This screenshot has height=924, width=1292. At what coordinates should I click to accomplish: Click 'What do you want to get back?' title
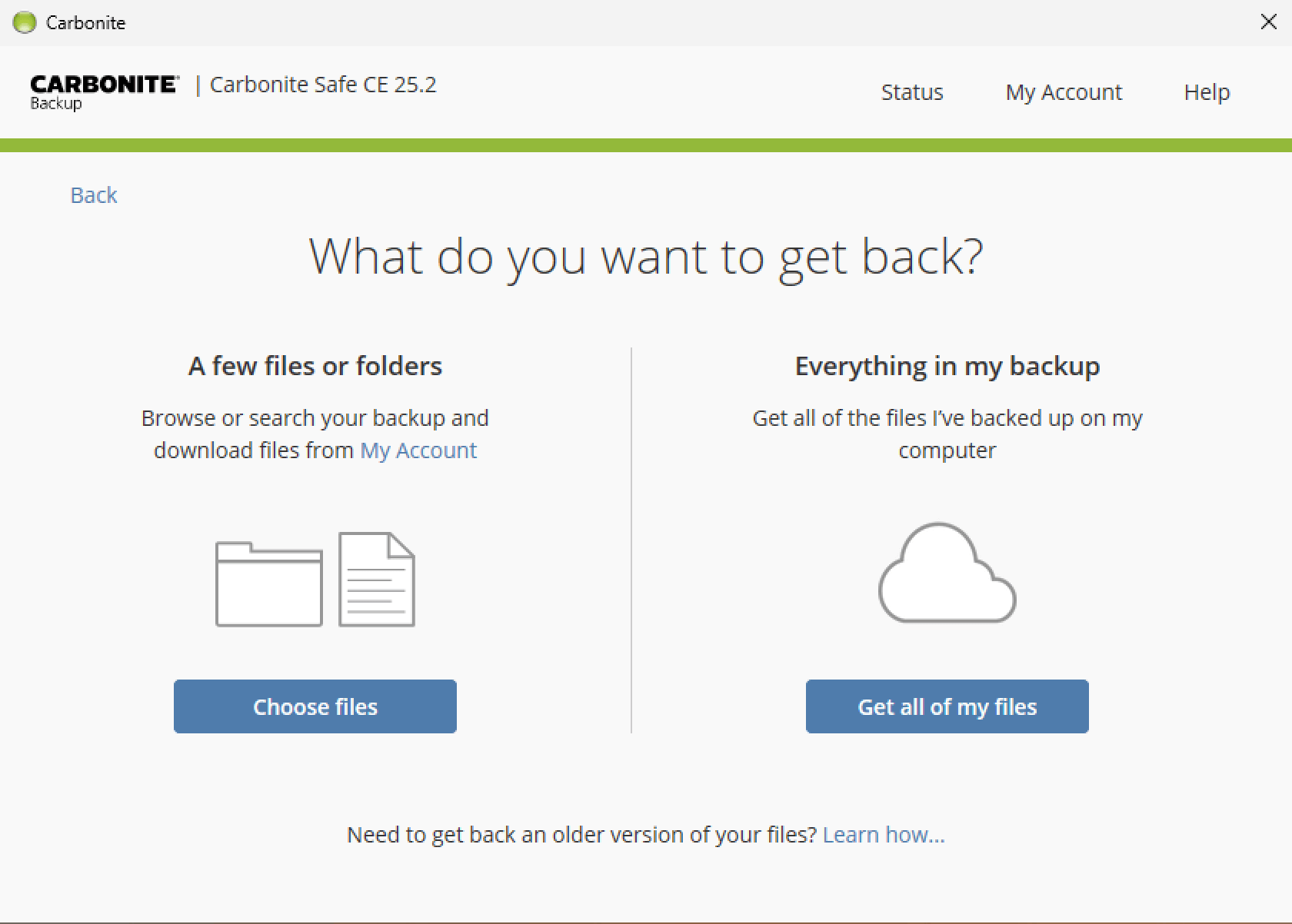pyautogui.click(x=646, y=258)
